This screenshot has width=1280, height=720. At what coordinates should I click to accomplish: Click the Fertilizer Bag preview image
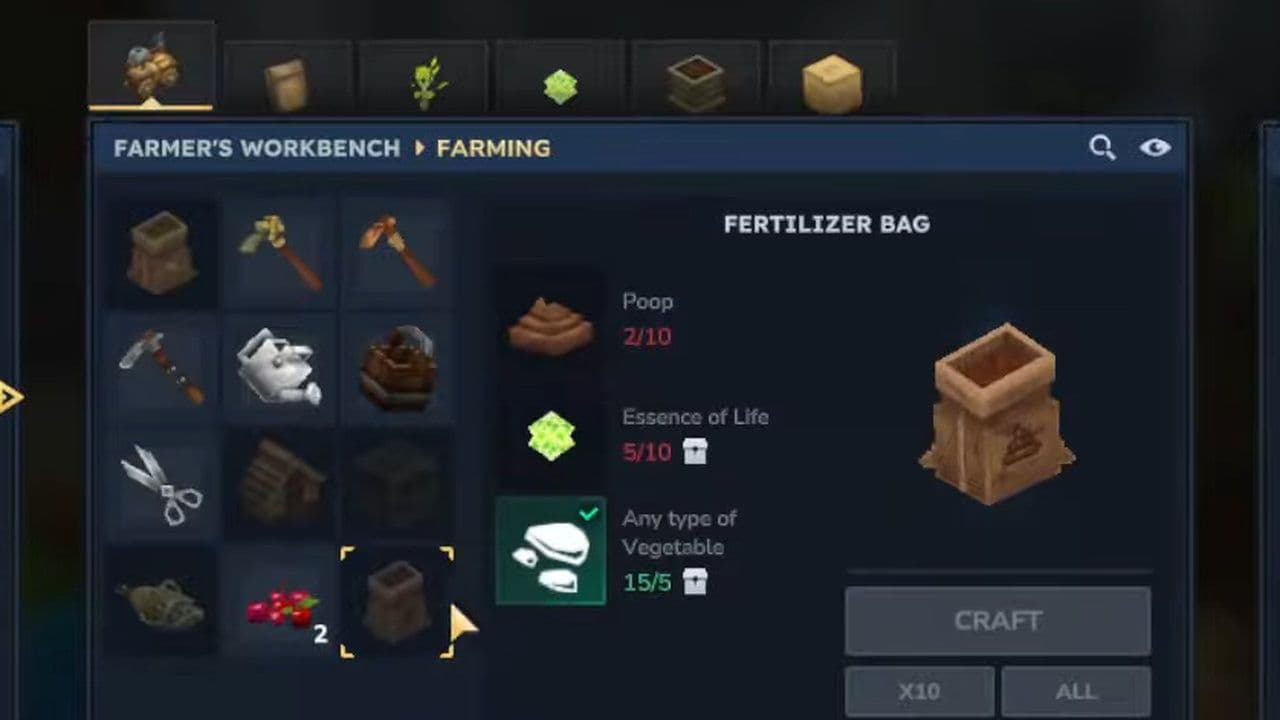(x=996, y=412)
